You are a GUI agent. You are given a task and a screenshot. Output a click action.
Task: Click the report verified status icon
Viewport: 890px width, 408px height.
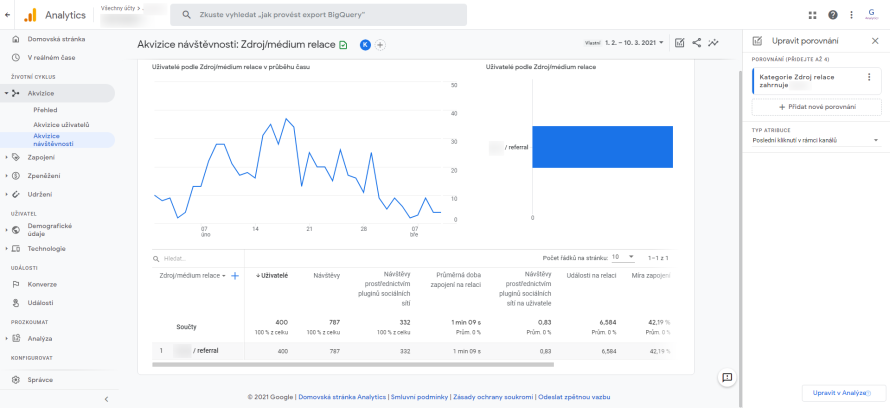click(343, 45)
